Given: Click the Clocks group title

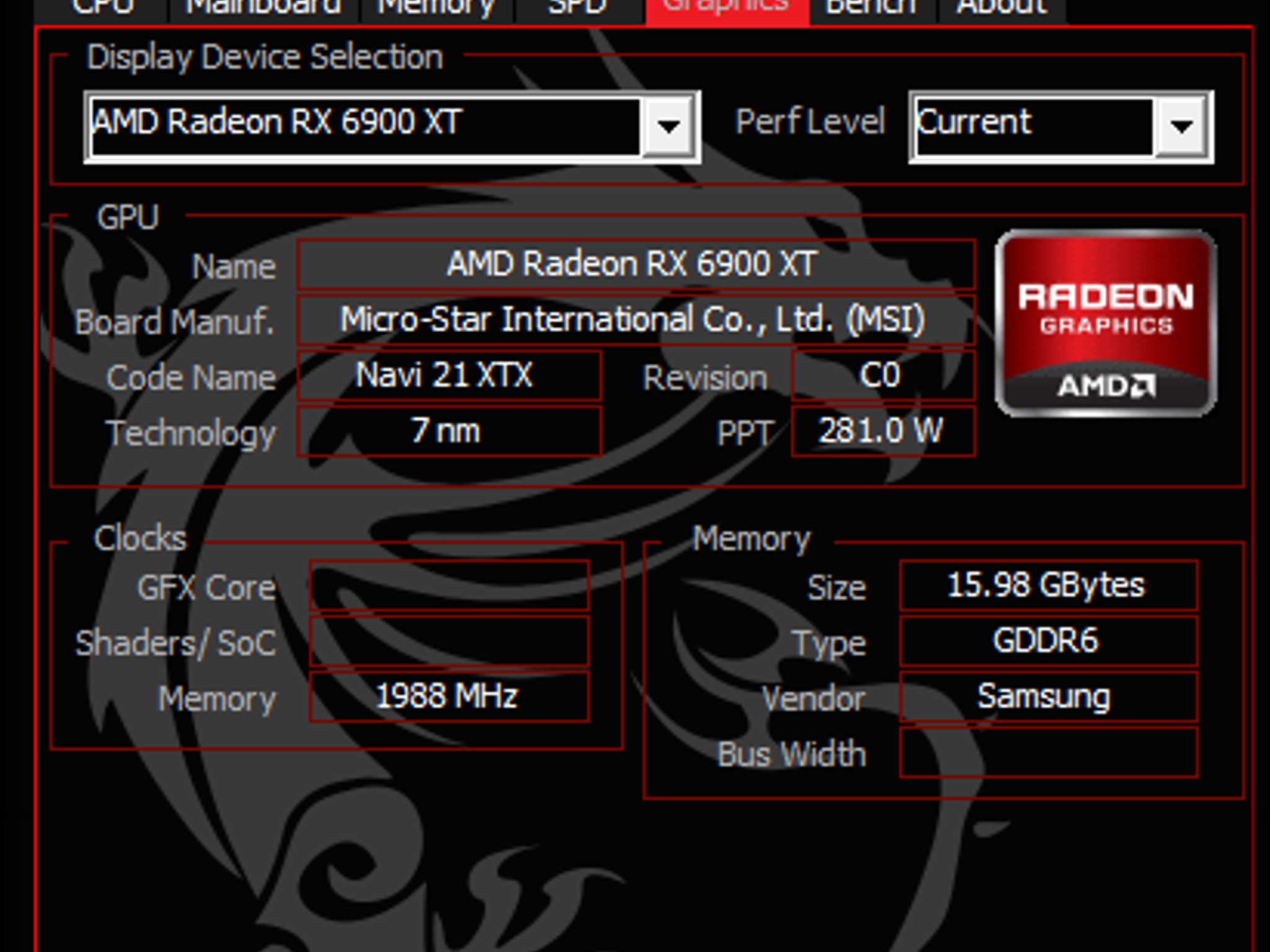Looking at the screenshot, I should (140, 538).
